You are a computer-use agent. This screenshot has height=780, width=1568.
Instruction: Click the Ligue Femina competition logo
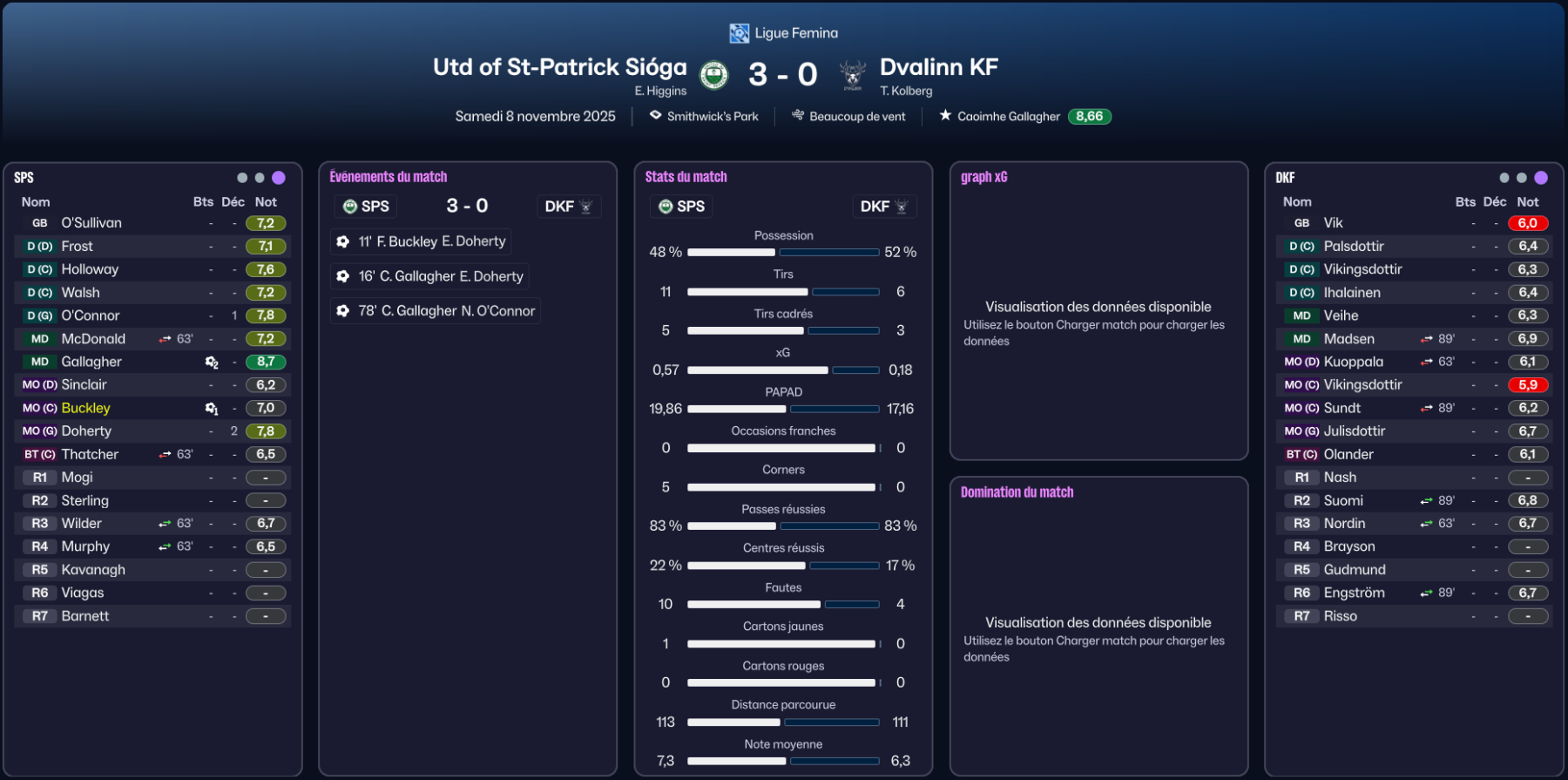pyautogui.click(x=739, y=33)
